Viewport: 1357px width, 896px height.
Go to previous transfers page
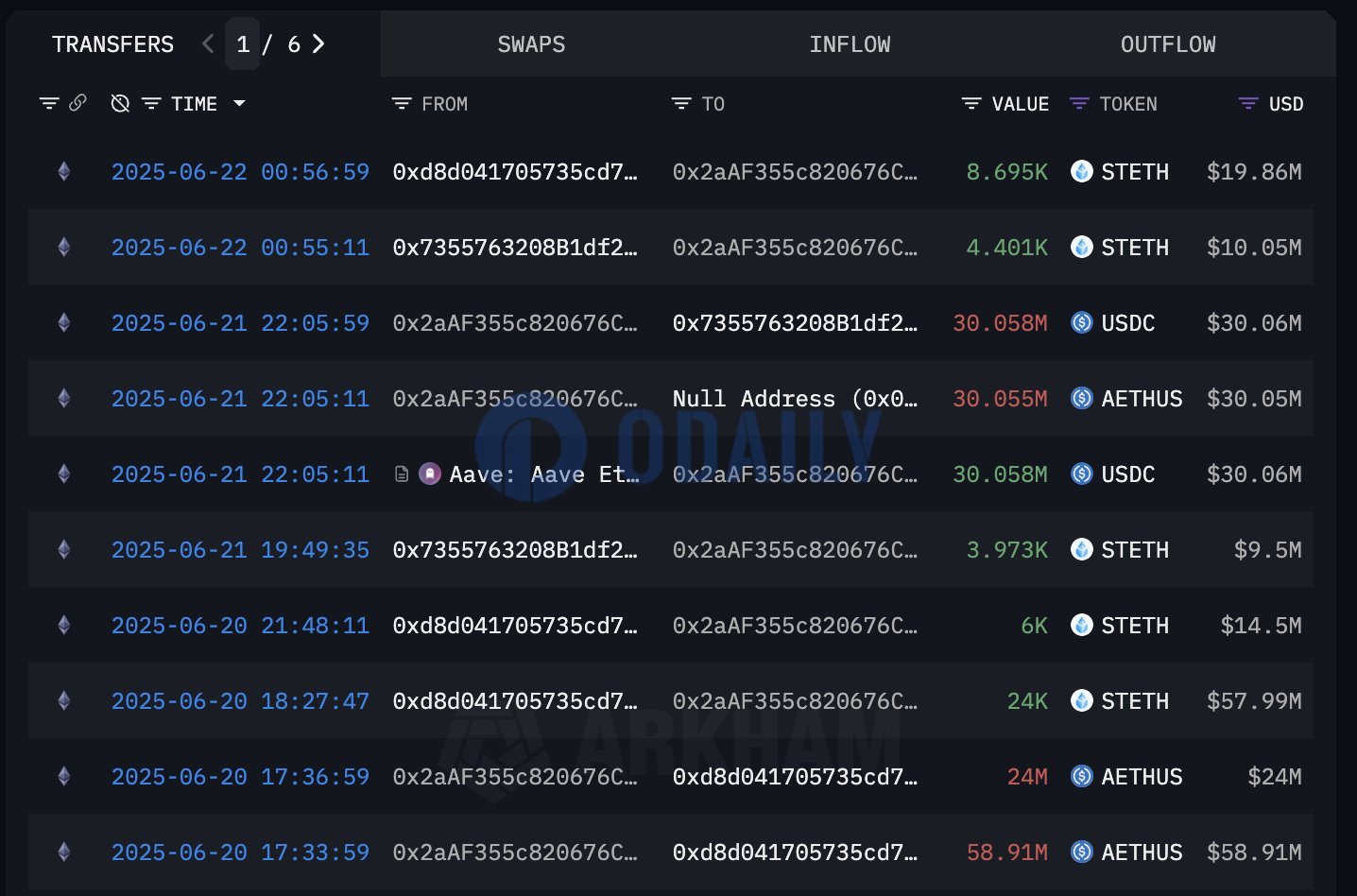(208, 43)
